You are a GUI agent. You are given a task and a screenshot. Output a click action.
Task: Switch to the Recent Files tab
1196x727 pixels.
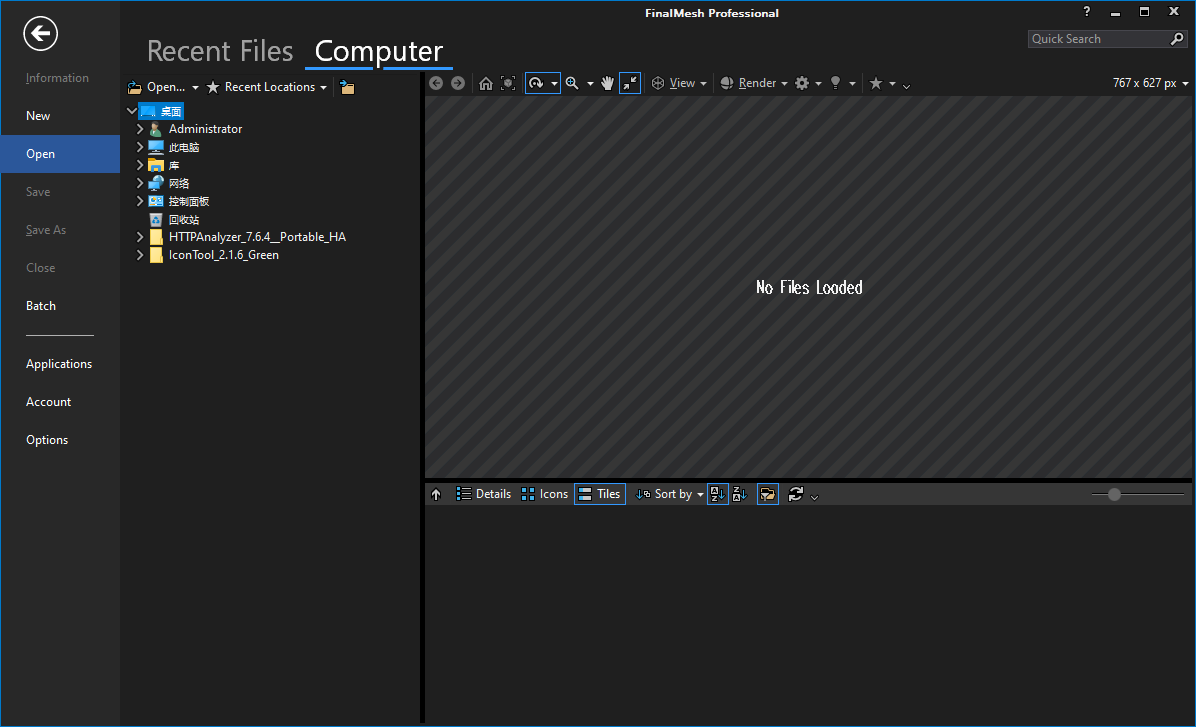point(220,51)
